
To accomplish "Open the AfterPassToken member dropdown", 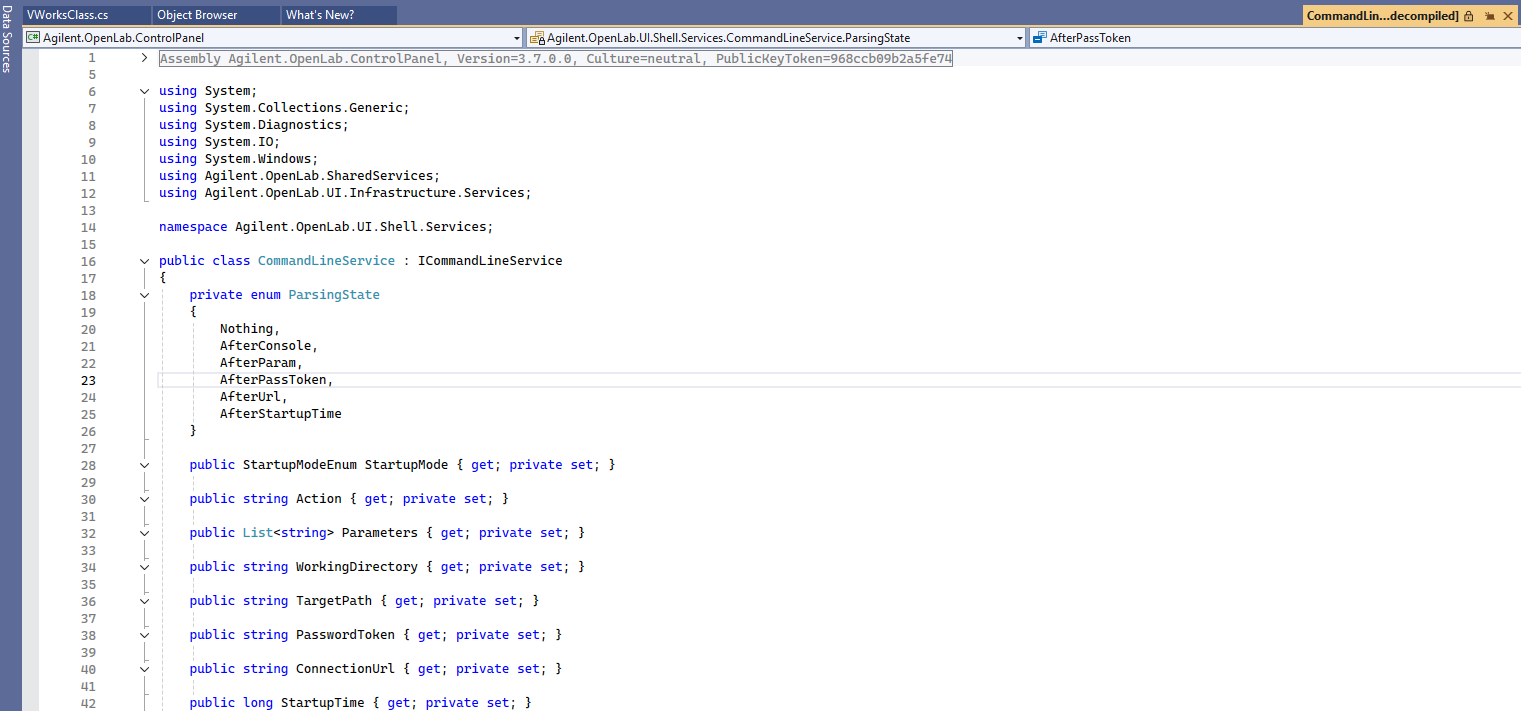I will pyautogui.click(x=1275, y=38).
